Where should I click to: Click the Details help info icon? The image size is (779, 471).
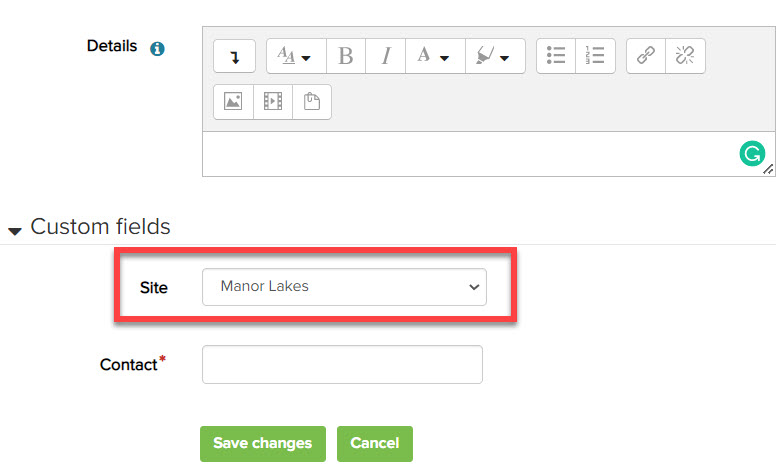tap(157, 48)
